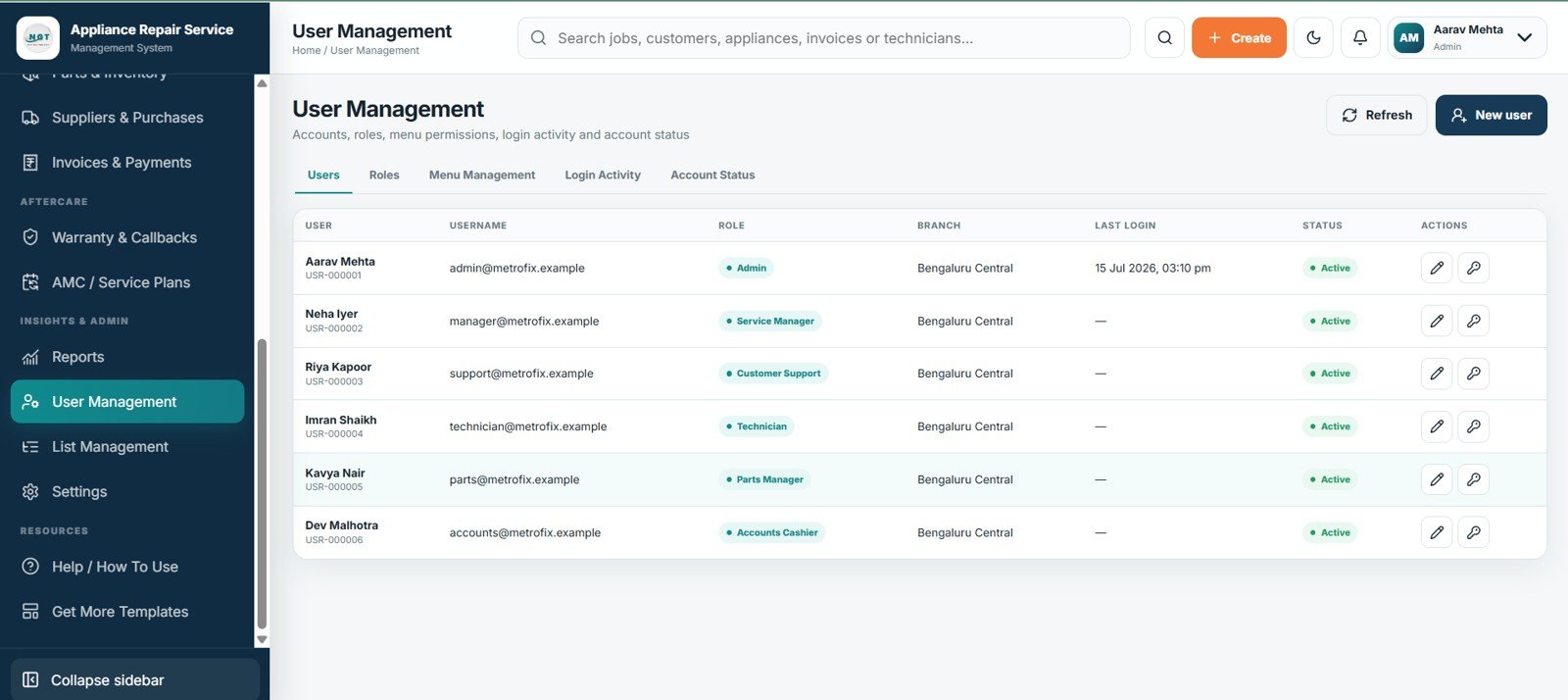Click the Customer Support role badge
1568x700 pixels.
pos(773,374)
